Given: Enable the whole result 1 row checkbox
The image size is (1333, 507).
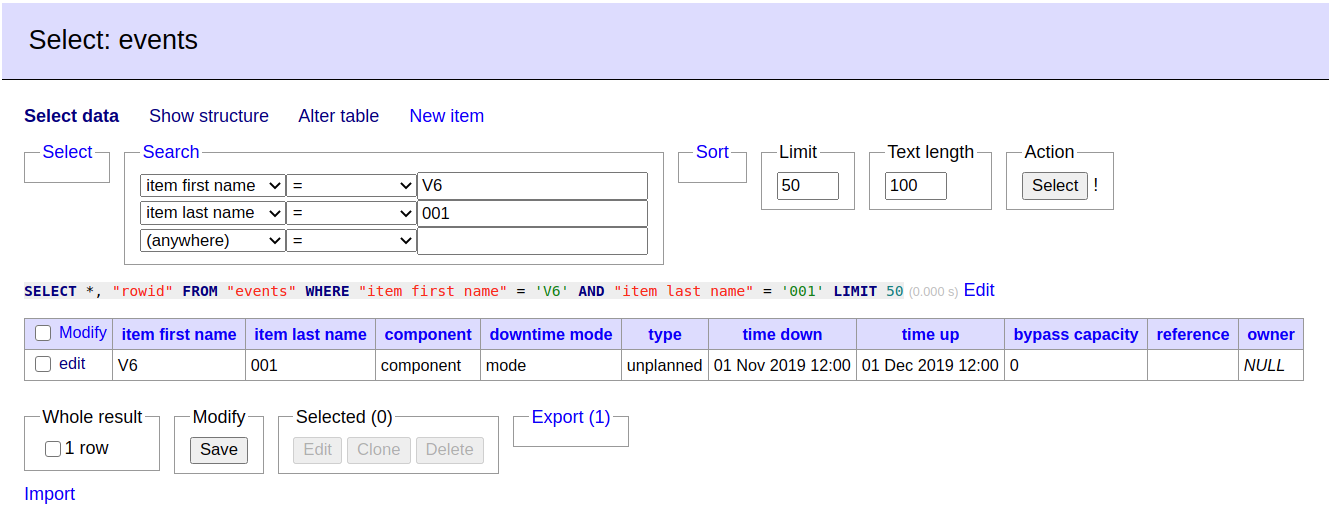Looking at the screenshot, I should point(53,449).
